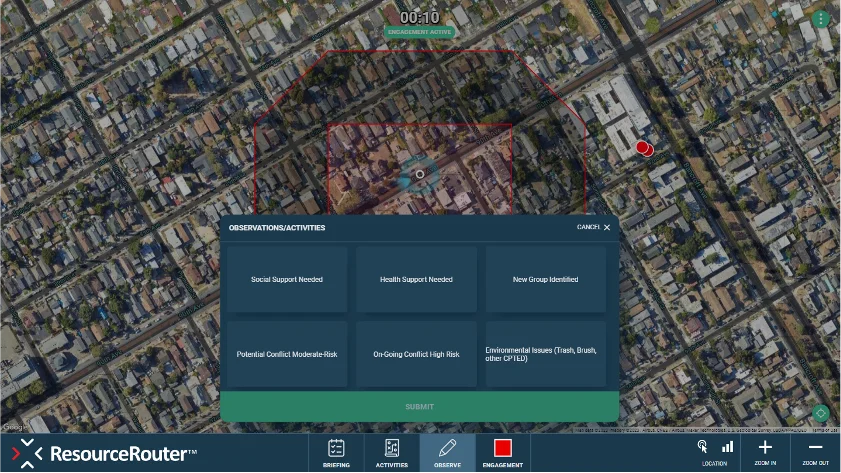Choose Potential Conflict Moderate-Risk
Viewport: 841px width, 473px height.
pyautogui.click(x=287, y=354)
